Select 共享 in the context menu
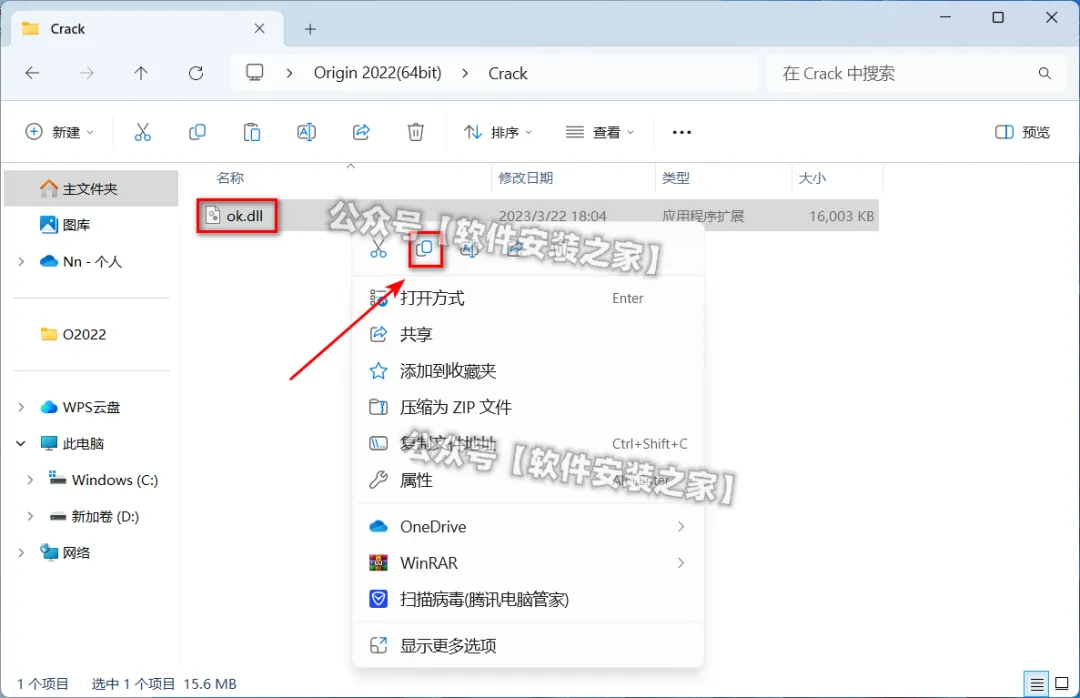Image resolution: width=1080 pixels, height=698 pixels. click(528, 334)
